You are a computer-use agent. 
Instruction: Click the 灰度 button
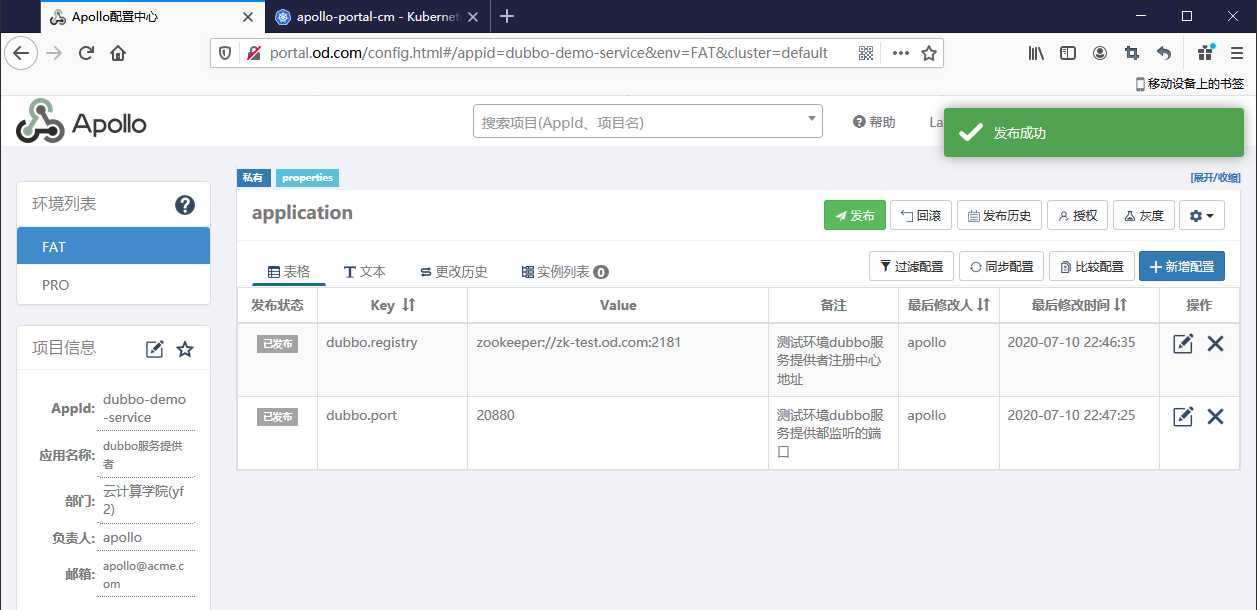[1143, 215]
